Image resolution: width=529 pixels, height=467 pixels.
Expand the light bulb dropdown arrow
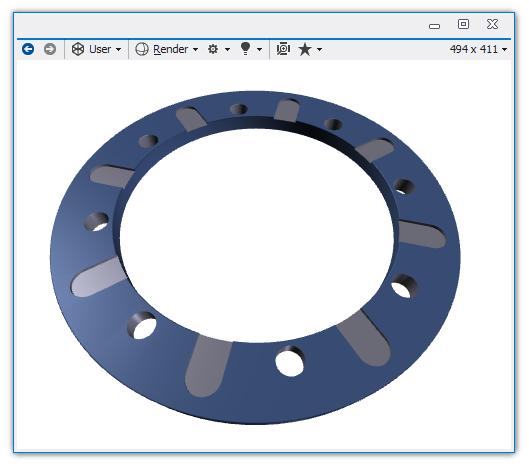pos(259,50)
